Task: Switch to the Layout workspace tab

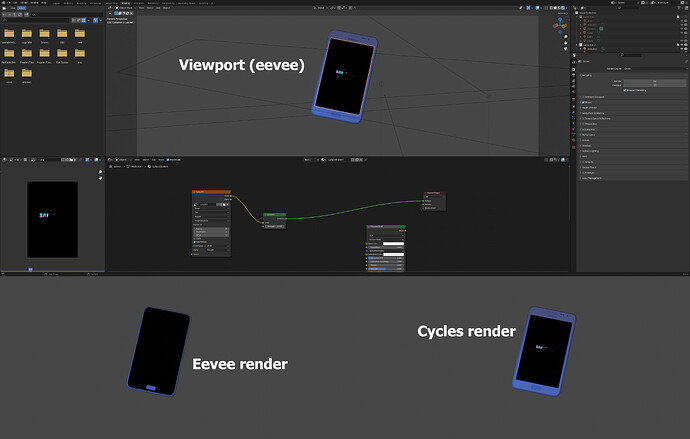Action: click(x=56, y=3)
